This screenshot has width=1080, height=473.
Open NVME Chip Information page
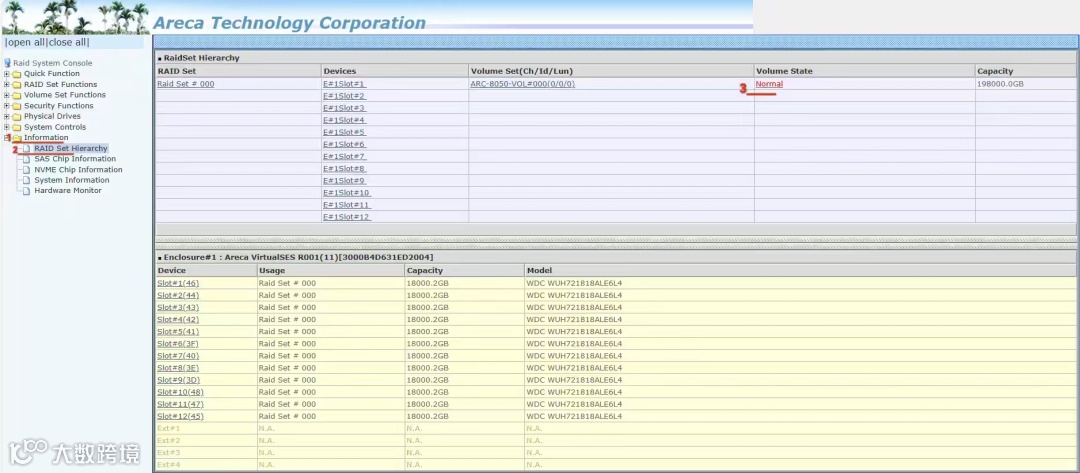click(x=79, y=169)
